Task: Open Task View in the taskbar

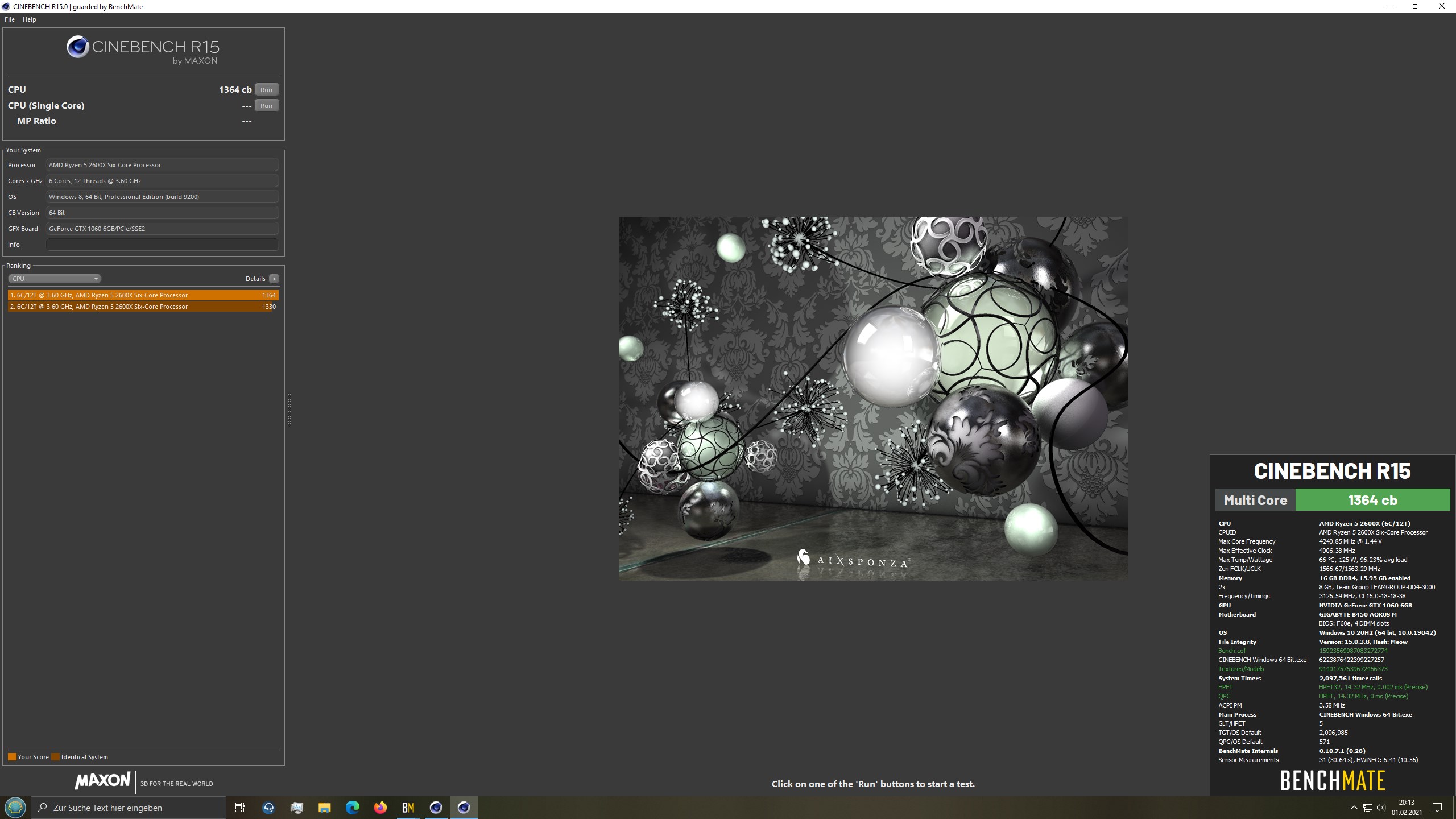Action: (240, 808)
